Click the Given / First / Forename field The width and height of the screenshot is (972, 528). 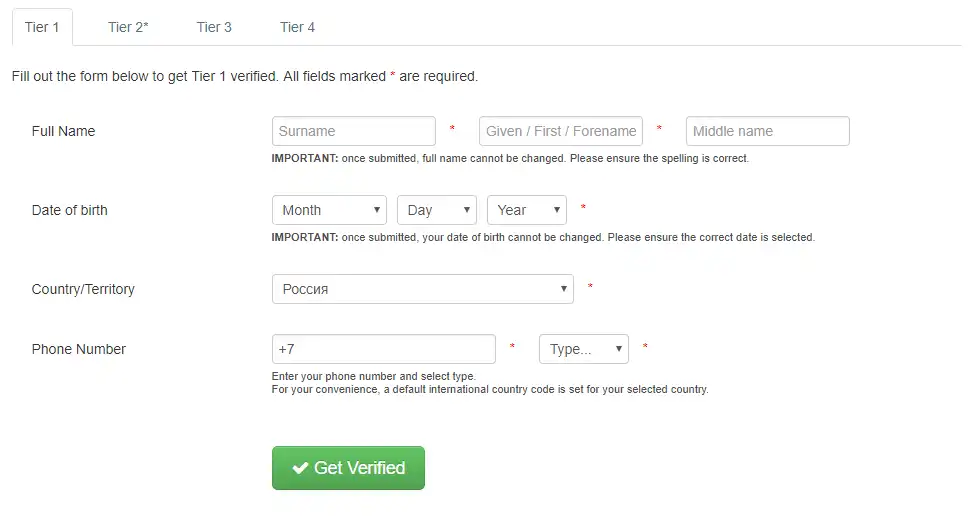560,131
